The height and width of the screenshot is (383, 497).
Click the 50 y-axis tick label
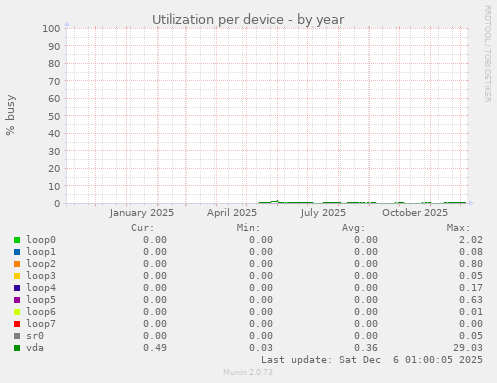pyautogui.click(x=54, y=116)
